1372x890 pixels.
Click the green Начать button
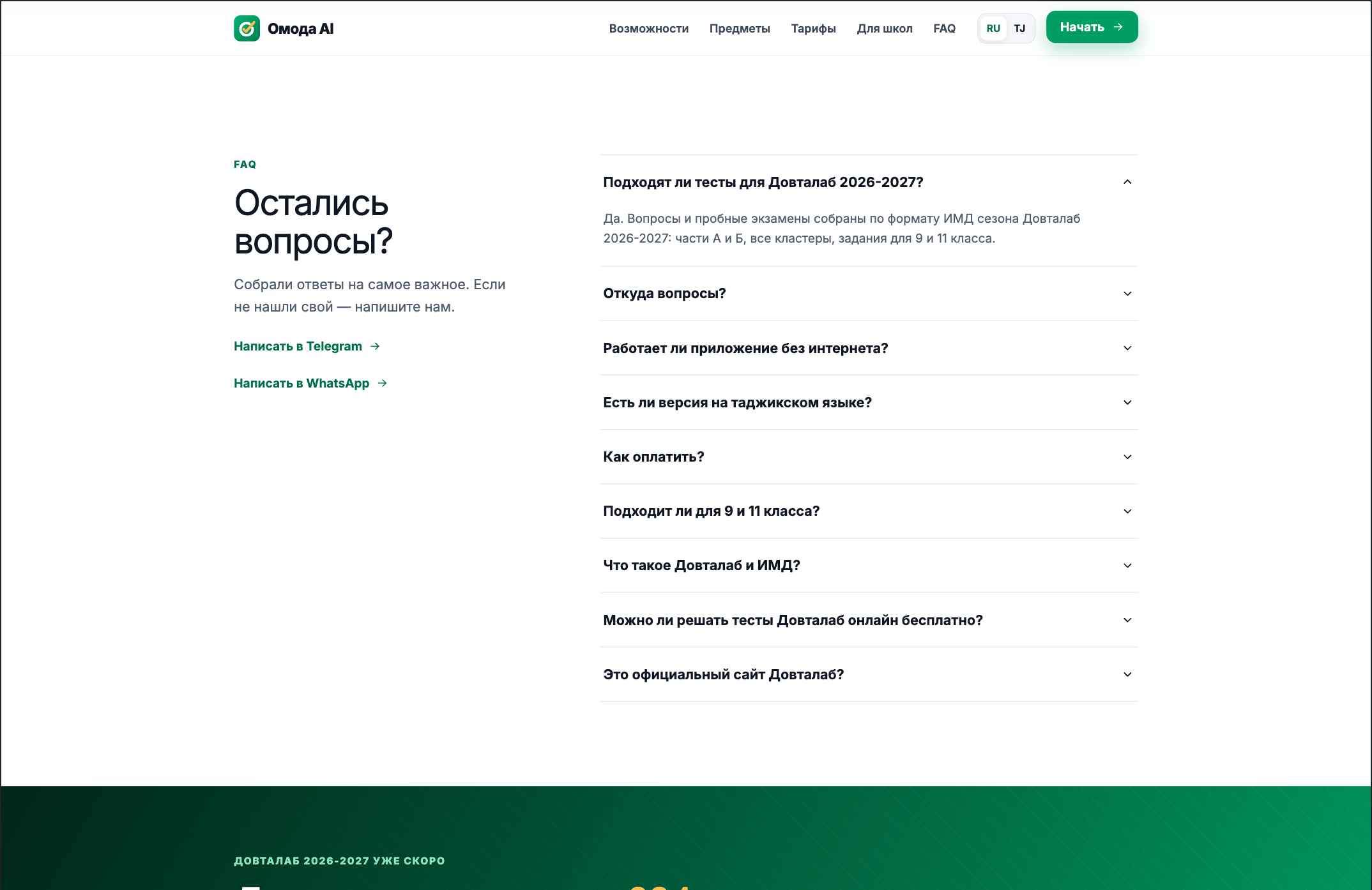coord(1092,27)
